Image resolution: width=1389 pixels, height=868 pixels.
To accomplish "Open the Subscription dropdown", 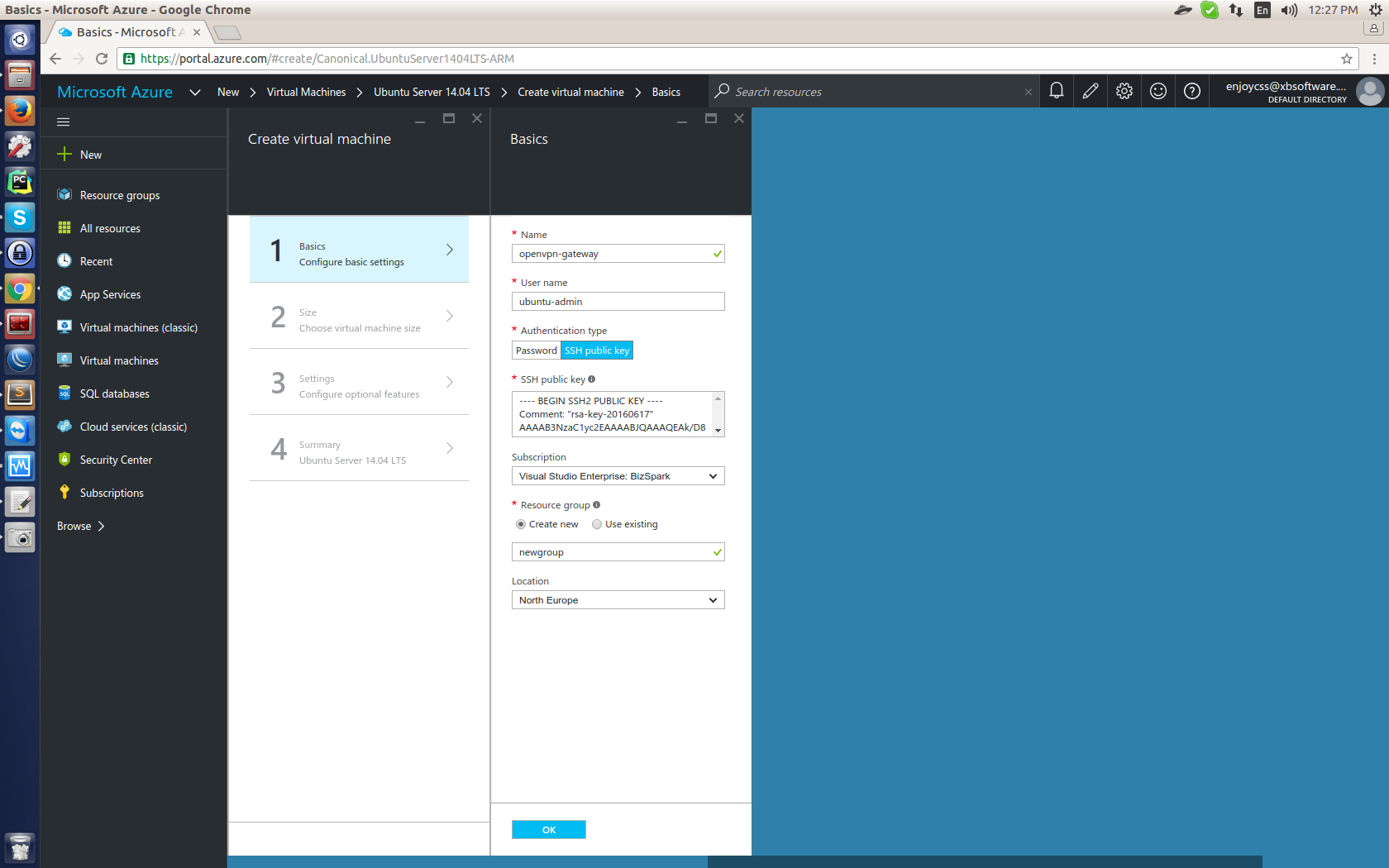I will pos(618,475).
